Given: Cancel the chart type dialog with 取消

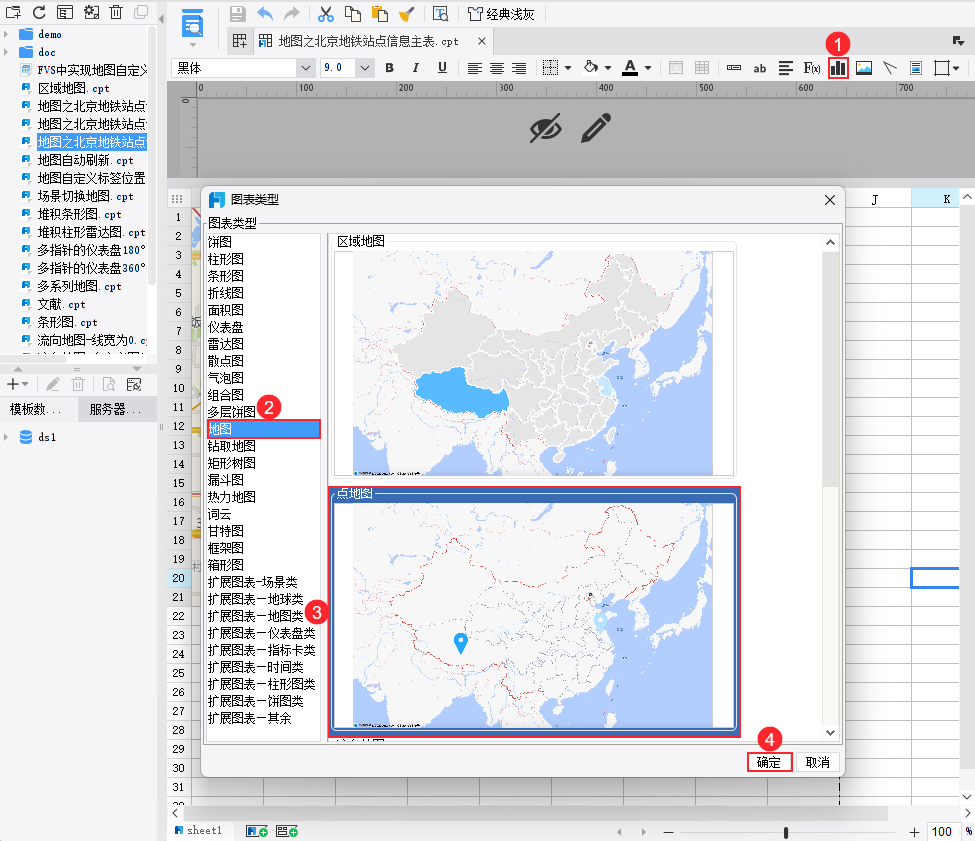Looking at the screenshot, I should (818, 762).
